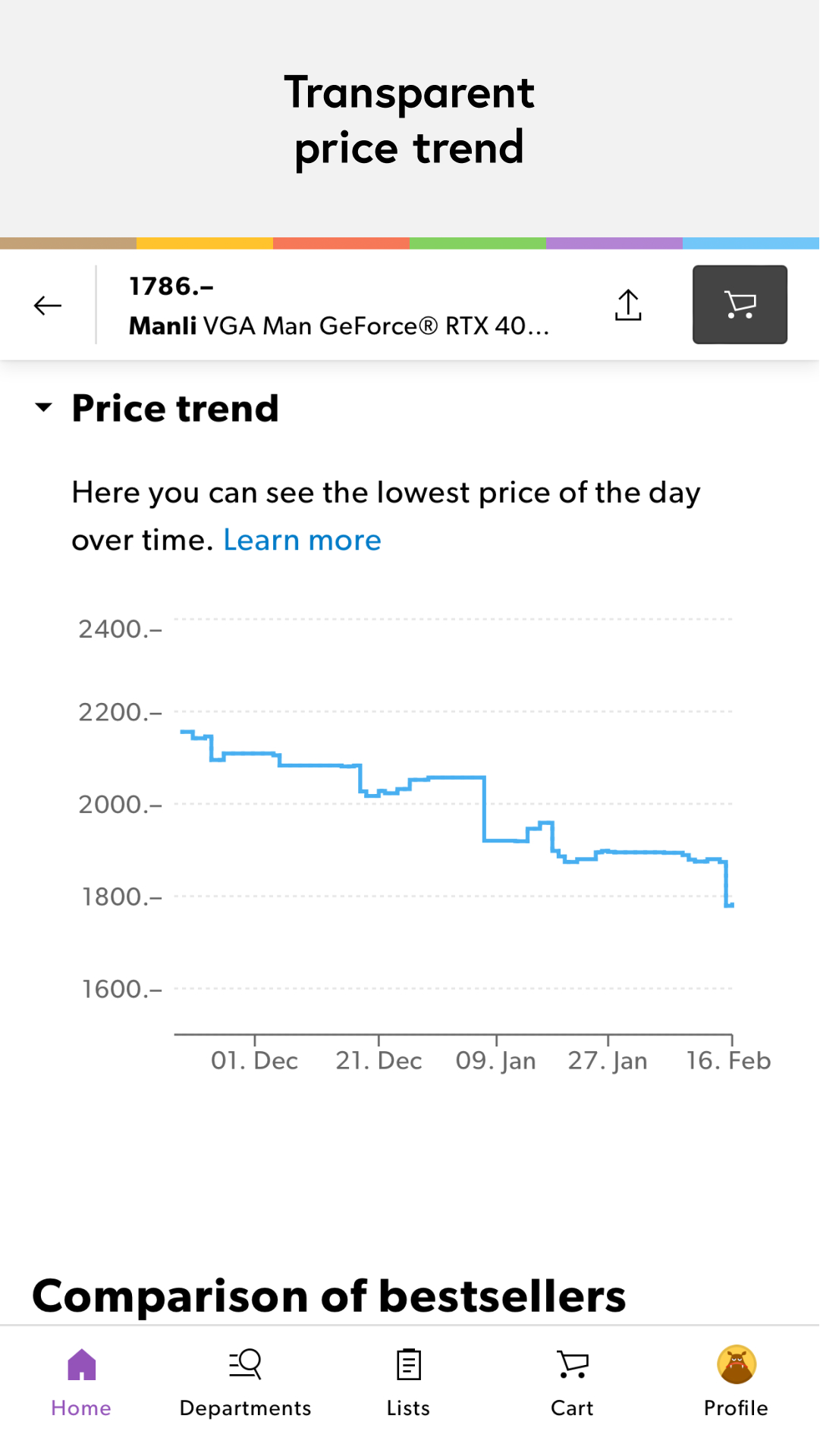Image resolution: width=820 pixels, height=1456 pixels.
Task: Tap the 27. Jan axis label
Action: point(608,1060)
